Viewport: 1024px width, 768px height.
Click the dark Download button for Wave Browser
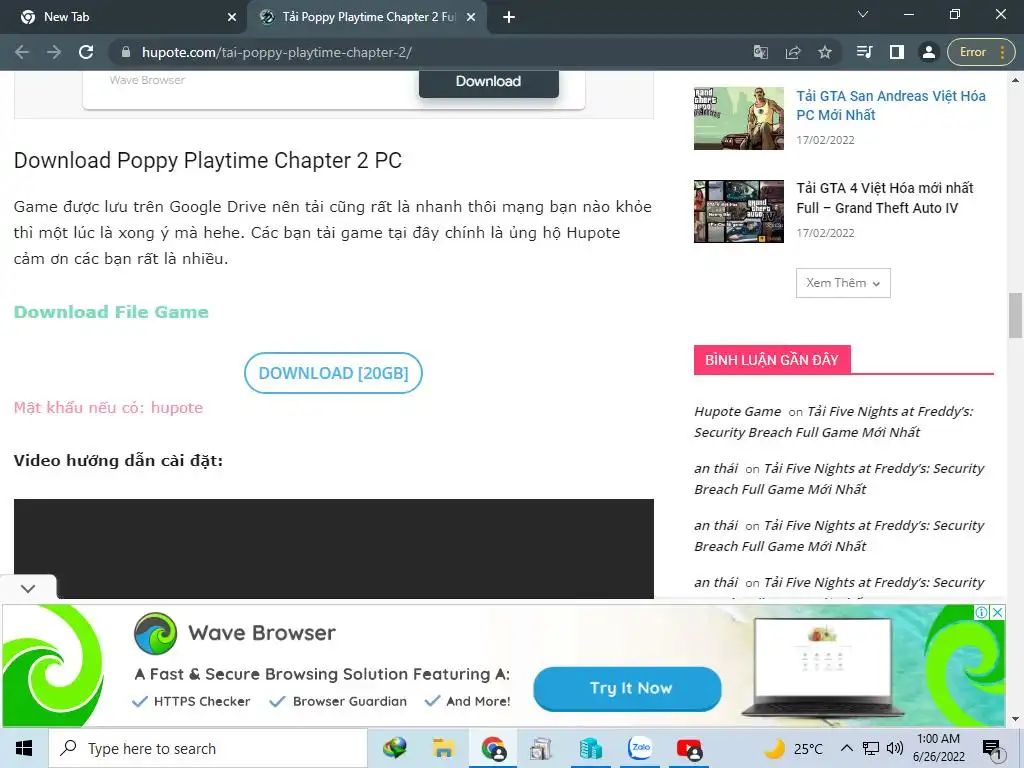(x=488, y=82)
